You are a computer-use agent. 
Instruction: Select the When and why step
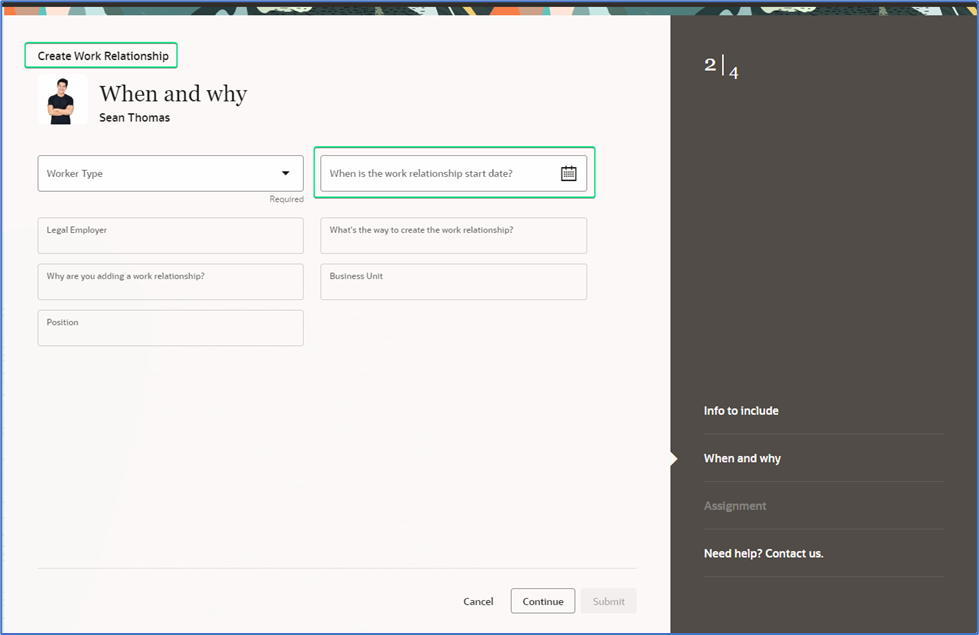point(742,458)
